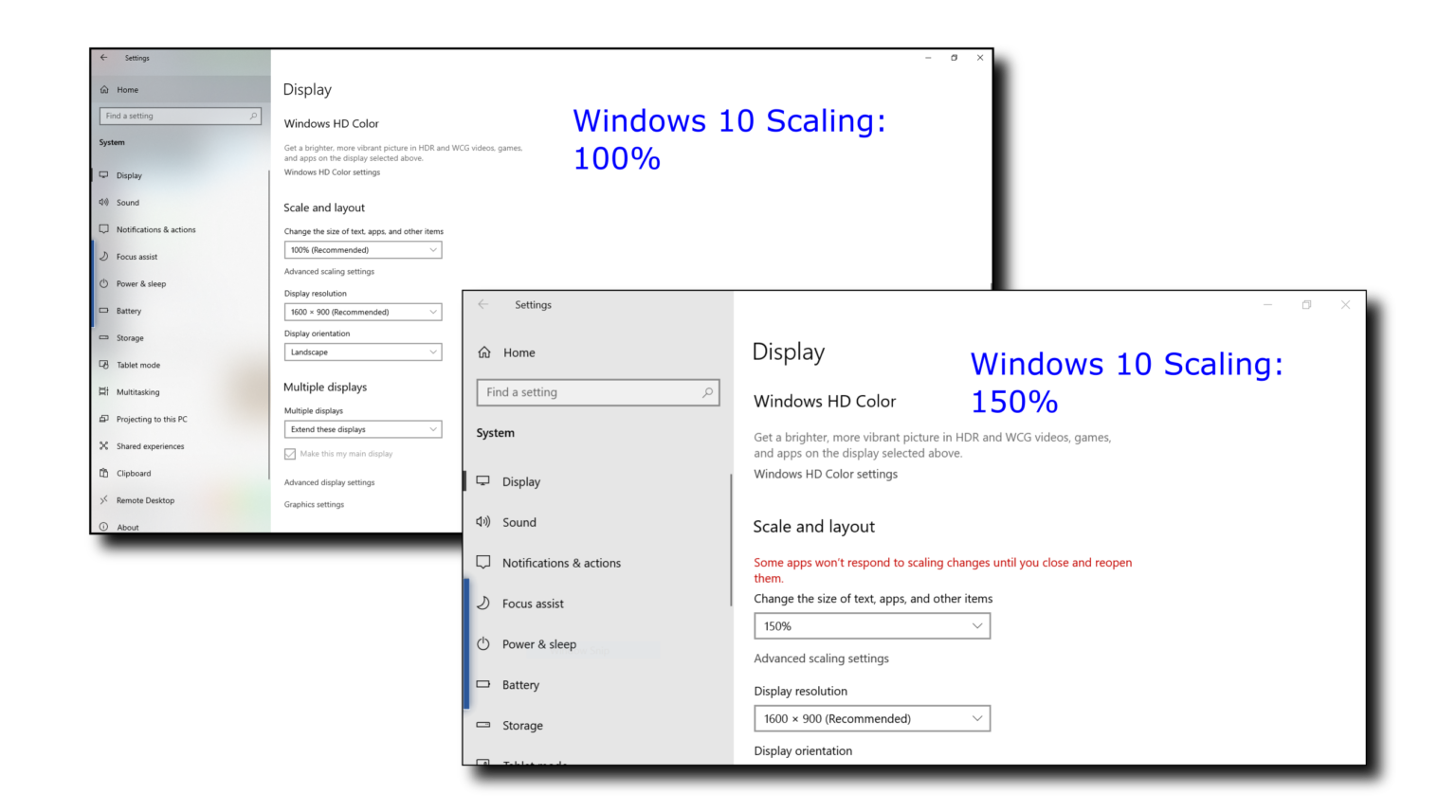The height and width of the screenshot is (812, 1456).
Task: Select Power & sleep in the sidebar
Action: click(539, 643)
